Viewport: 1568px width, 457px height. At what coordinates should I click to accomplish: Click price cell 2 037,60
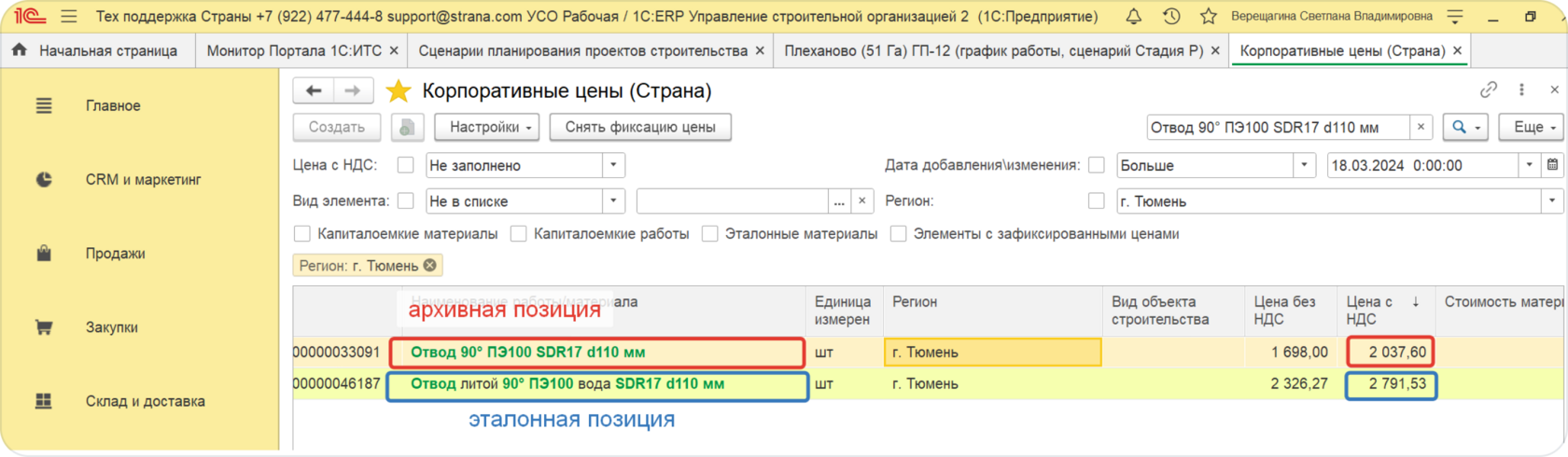(1390, 352)
